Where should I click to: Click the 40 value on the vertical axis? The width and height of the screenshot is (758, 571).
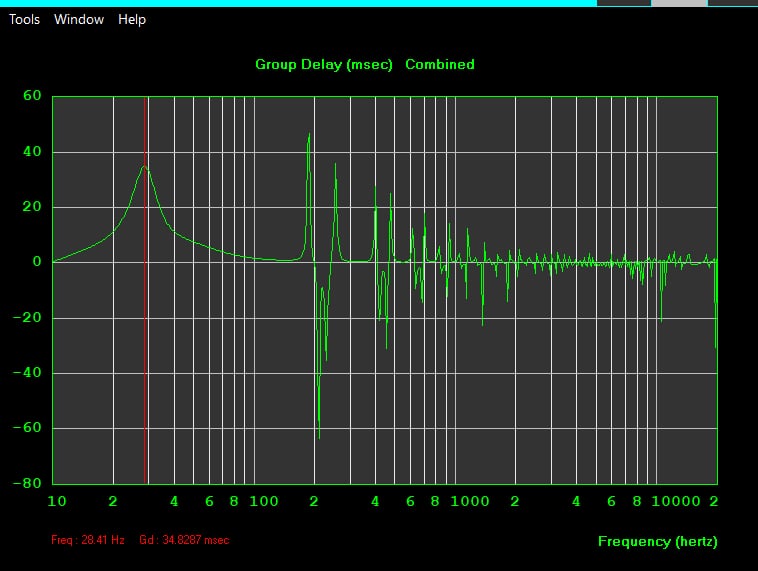coord(32,151)
